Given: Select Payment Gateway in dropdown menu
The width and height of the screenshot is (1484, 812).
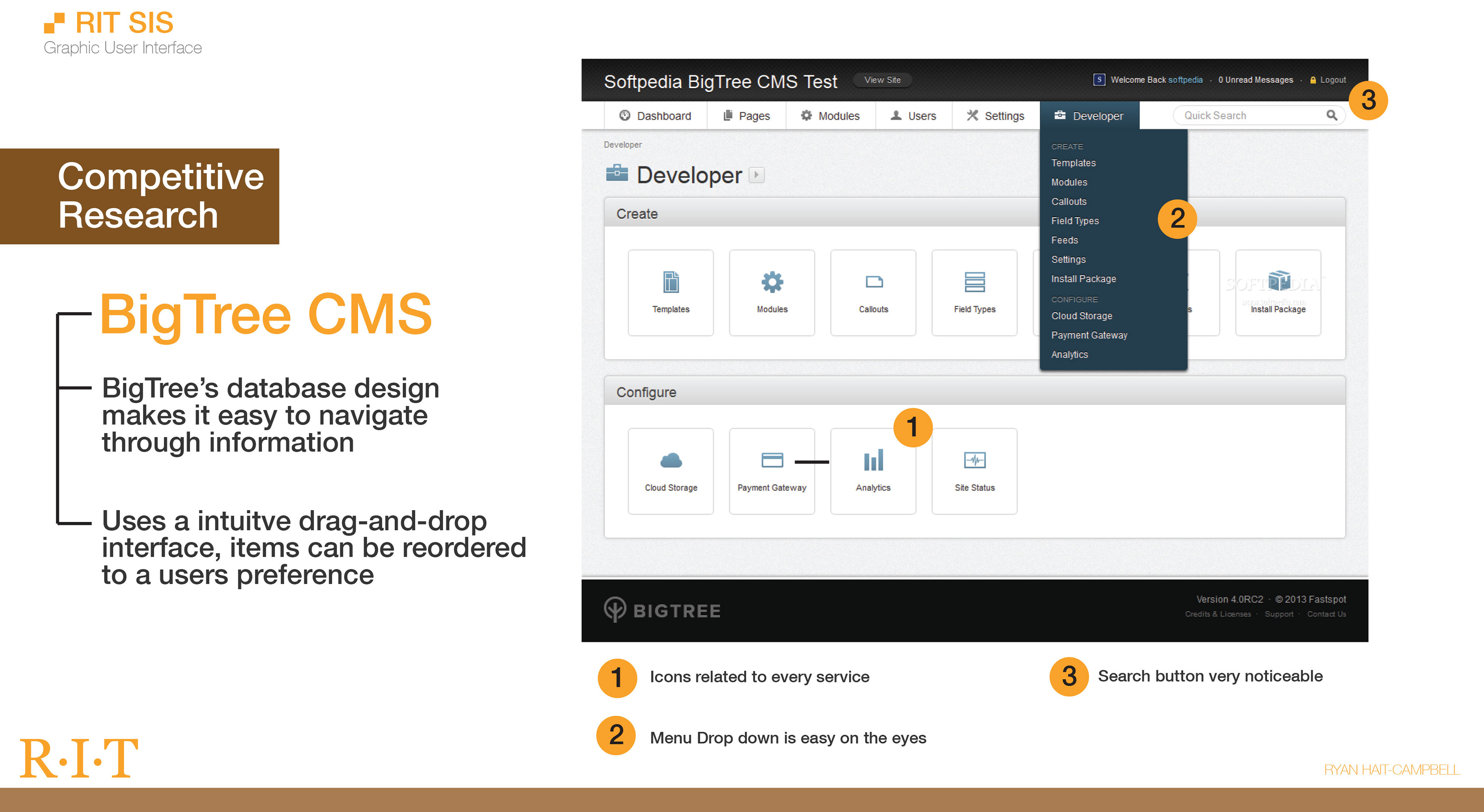Looking at the screenshot, I should point(1089,335).
